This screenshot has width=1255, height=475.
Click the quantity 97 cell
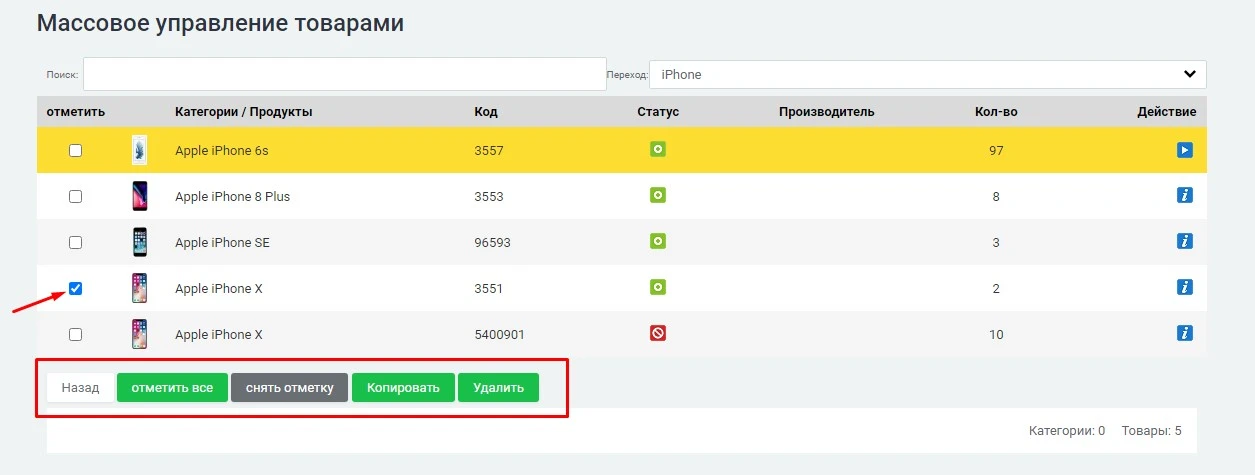[x=996, y=150]
